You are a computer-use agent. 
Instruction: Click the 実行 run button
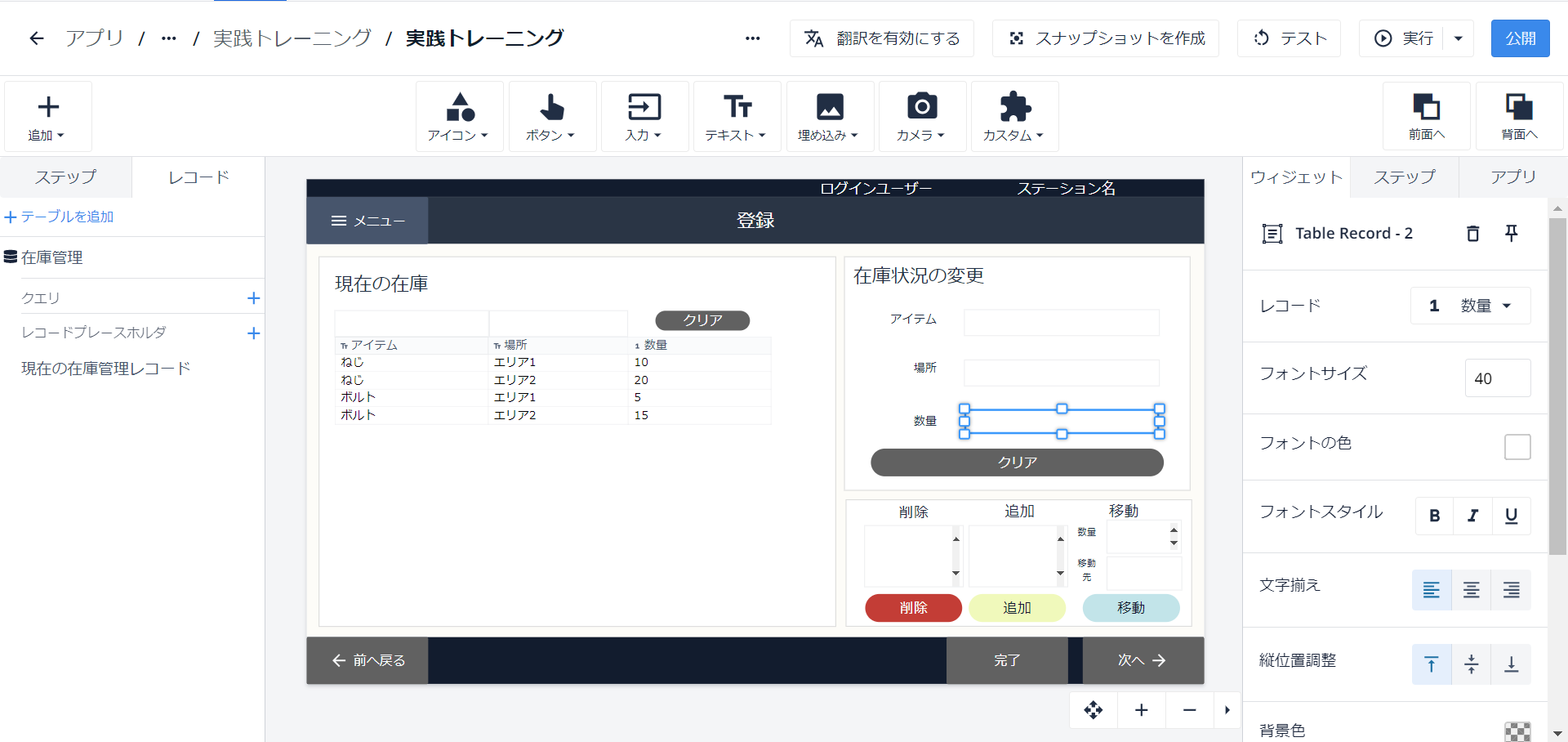(x=1402, y=38)
